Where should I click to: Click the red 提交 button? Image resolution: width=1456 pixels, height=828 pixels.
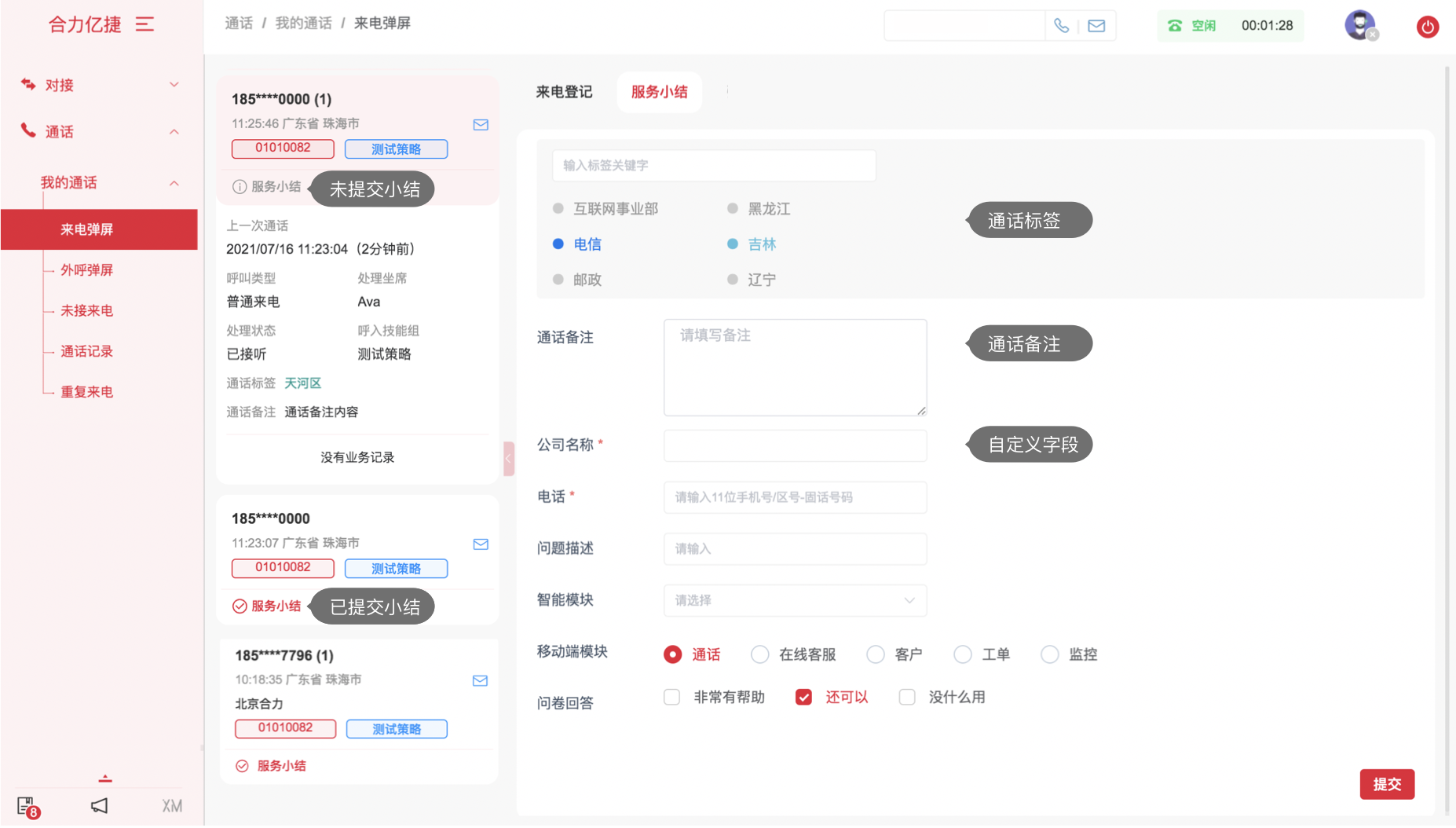click(1386, 784)
